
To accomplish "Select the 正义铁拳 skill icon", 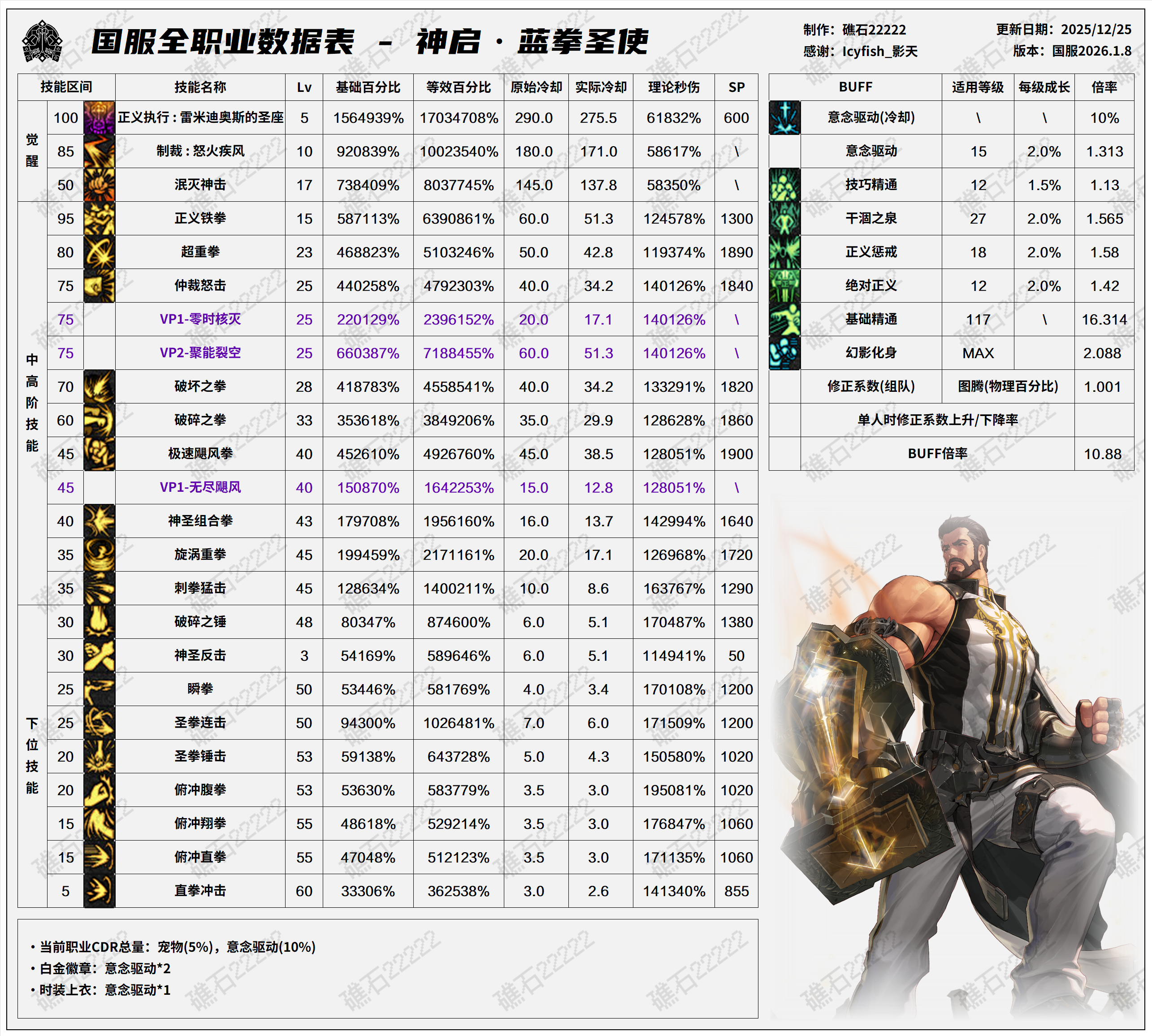I will (99, 219).
